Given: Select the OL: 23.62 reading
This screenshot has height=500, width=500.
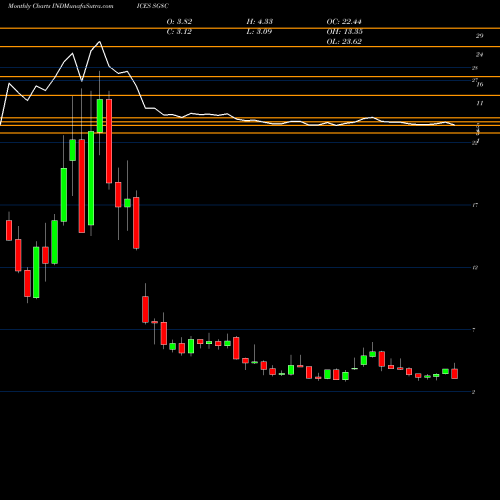Looking at the screenshot, I should [x=344, y=42].
